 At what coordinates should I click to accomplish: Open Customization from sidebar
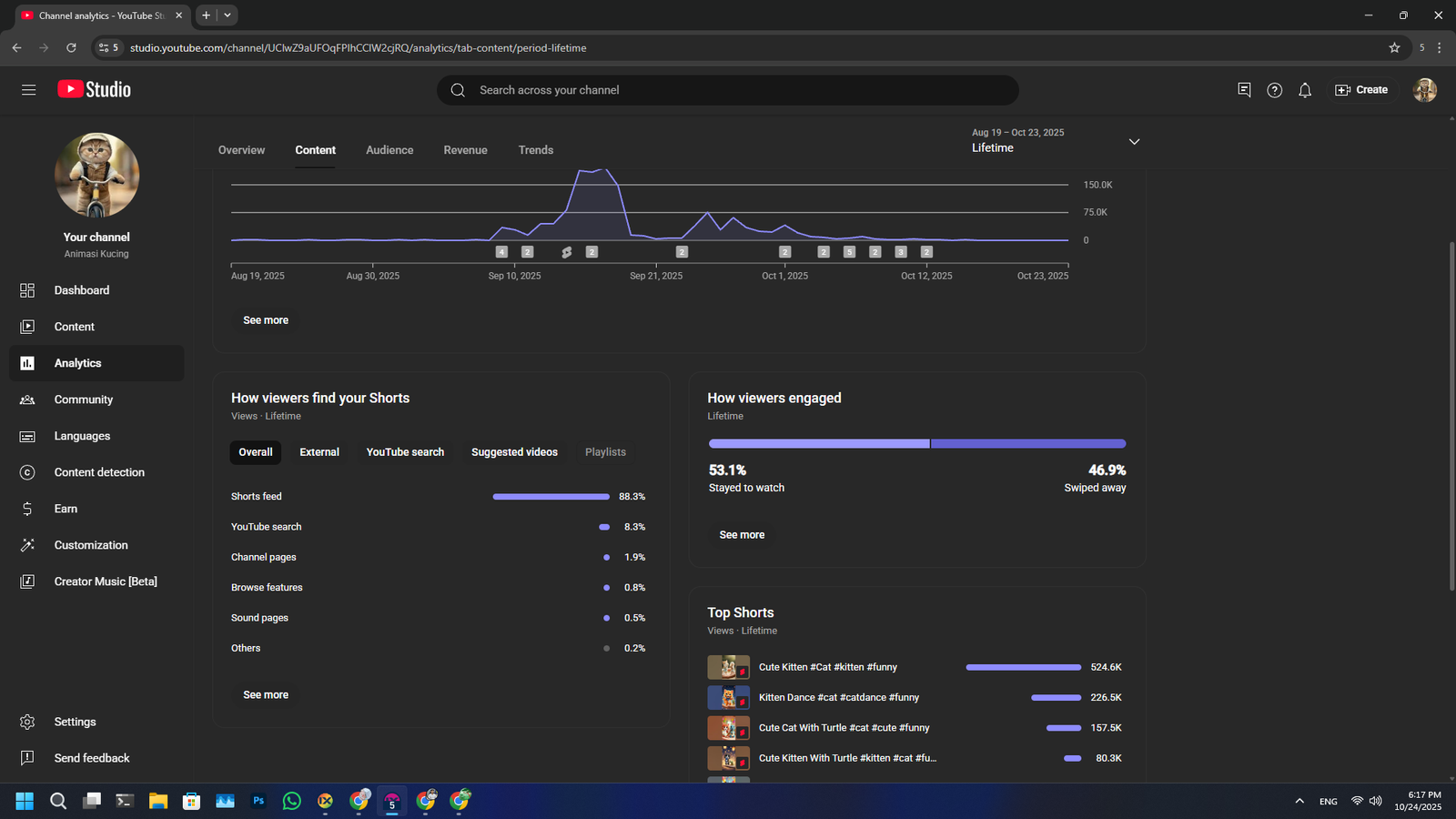pyautogui.click(x=91, y=545)
